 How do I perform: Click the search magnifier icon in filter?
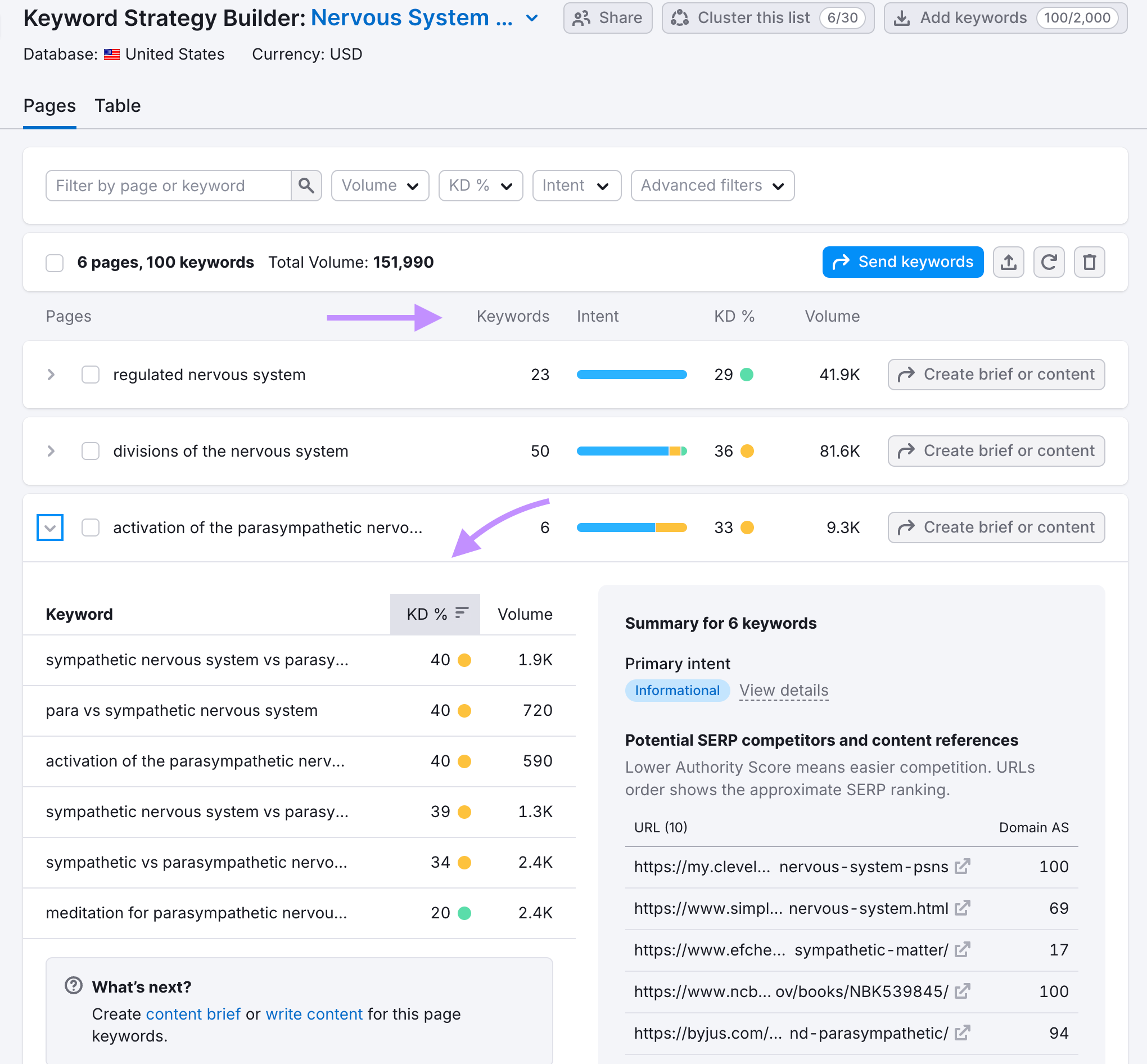coord(306,186)
